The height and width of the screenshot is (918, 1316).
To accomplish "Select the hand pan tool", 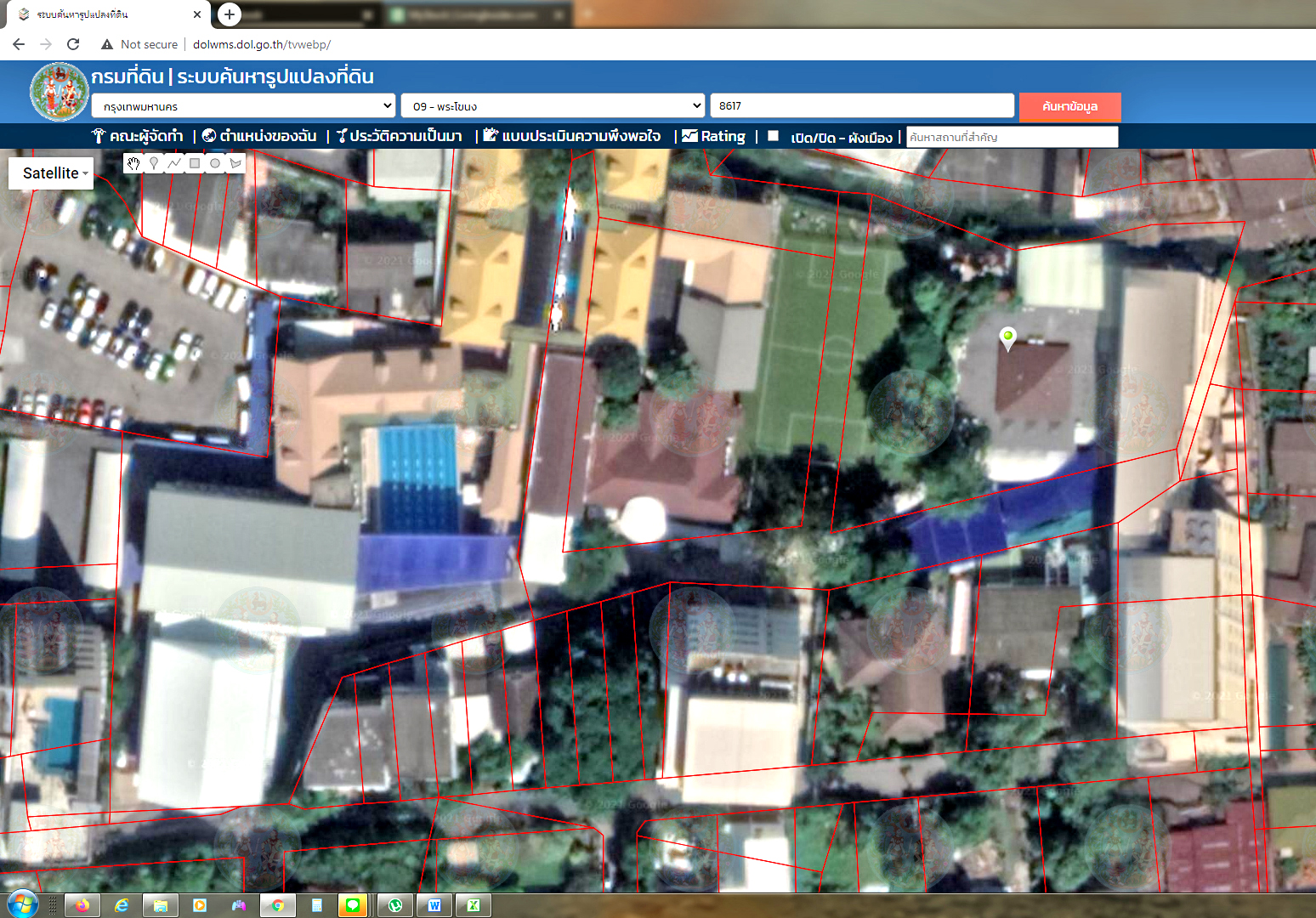I will [133, 163].
